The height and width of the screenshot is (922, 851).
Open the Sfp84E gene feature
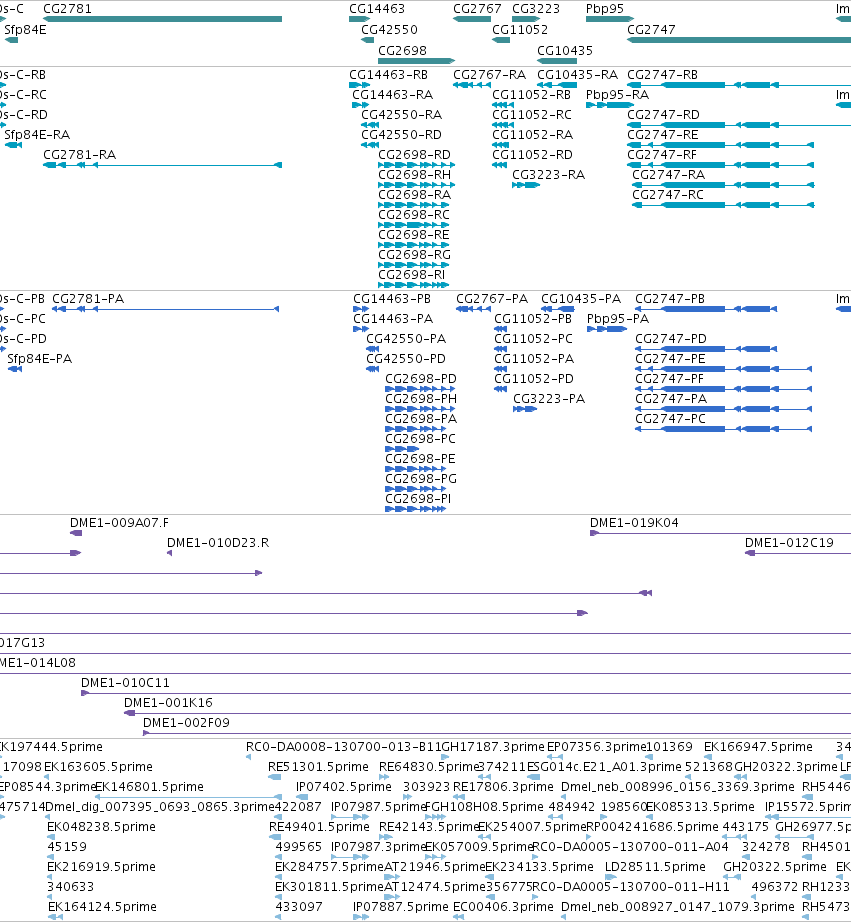pyautogui.click(x=11, y=40)
